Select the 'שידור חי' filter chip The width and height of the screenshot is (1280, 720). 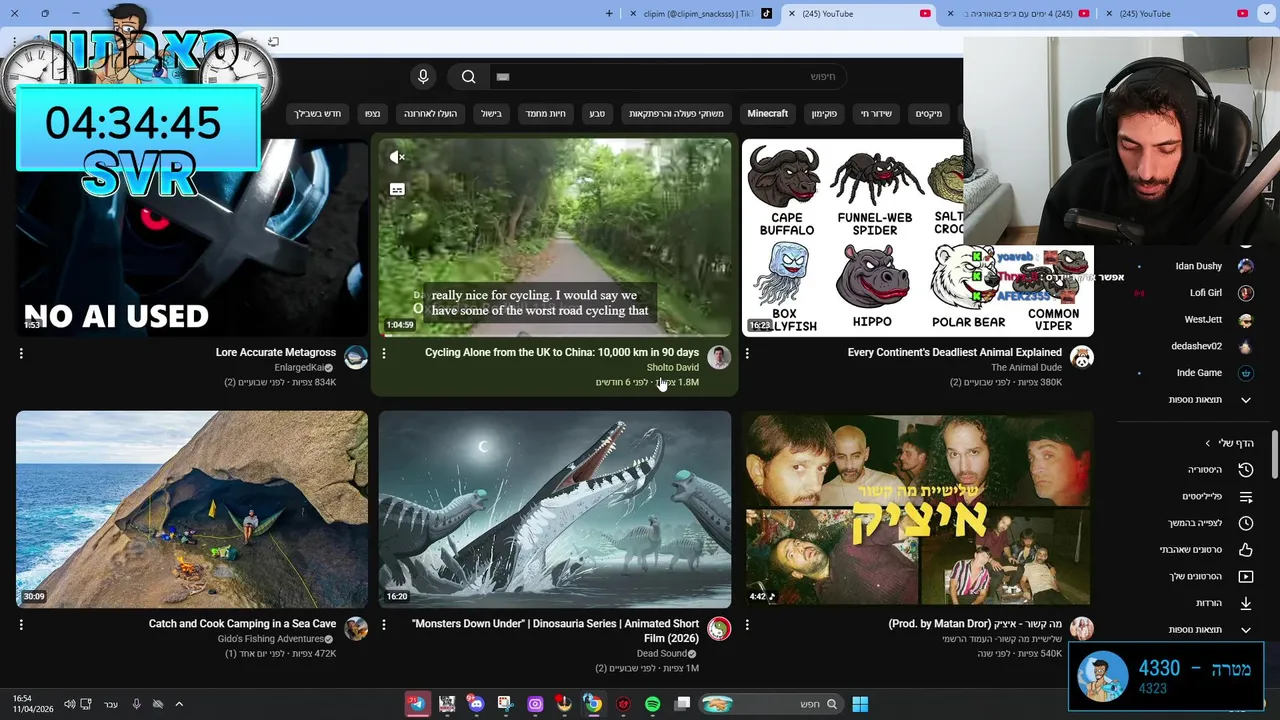(876, 114)
